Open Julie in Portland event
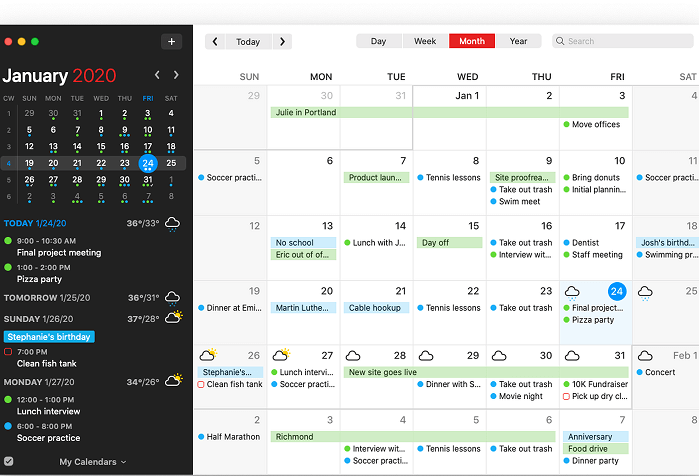 tap(449, 112)
